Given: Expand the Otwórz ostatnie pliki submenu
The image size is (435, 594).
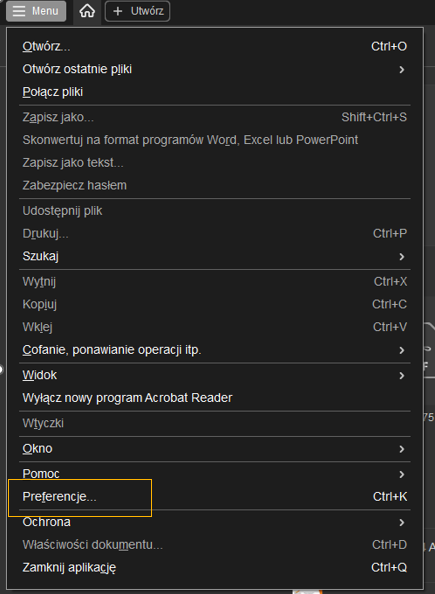Looking at the screenshot, I should click(x=215, y=69).
